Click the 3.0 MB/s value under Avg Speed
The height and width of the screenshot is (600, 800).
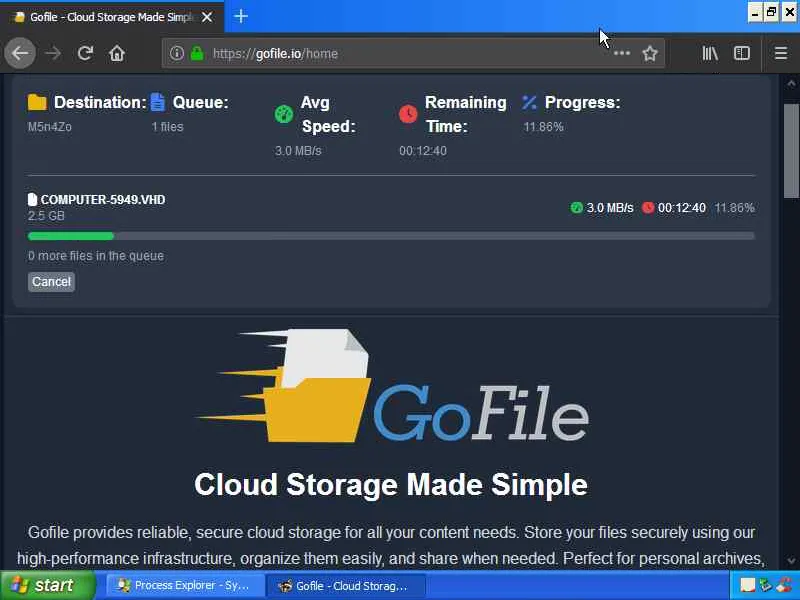[298, 151]
